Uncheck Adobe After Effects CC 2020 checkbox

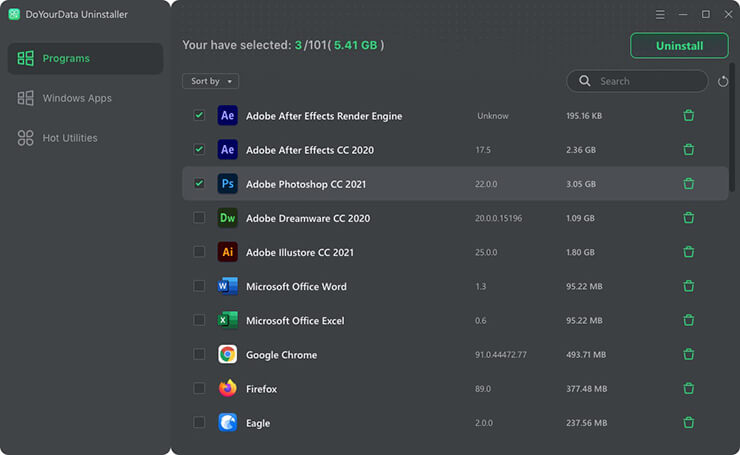tap(199, 150)
